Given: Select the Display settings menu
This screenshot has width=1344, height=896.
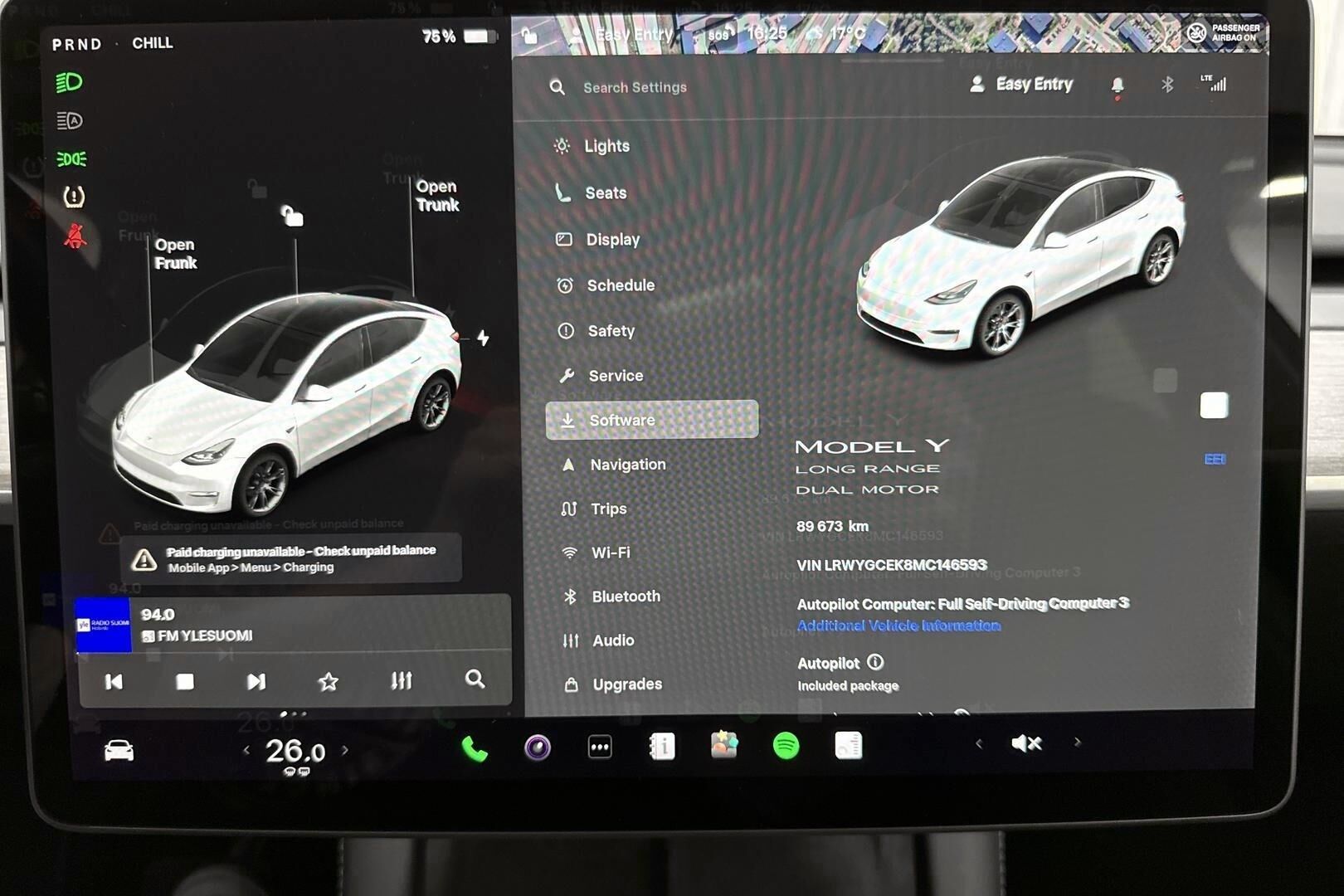Looking at the screenshot, I should tap(612, 240).
